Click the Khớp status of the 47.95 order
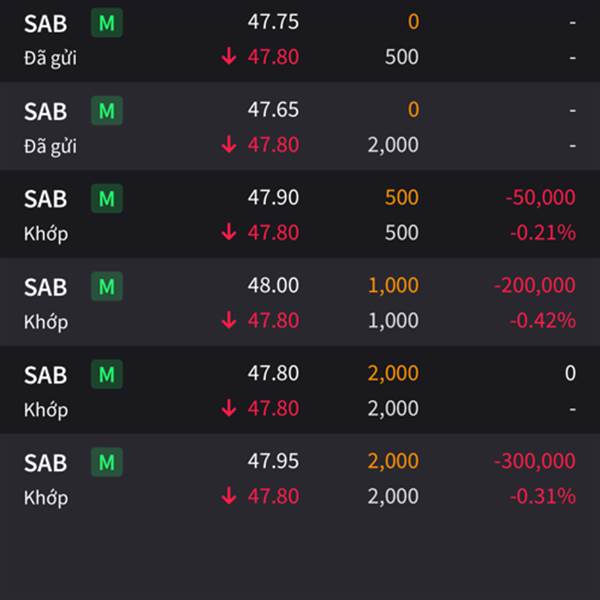 click(x=46, y=498)
